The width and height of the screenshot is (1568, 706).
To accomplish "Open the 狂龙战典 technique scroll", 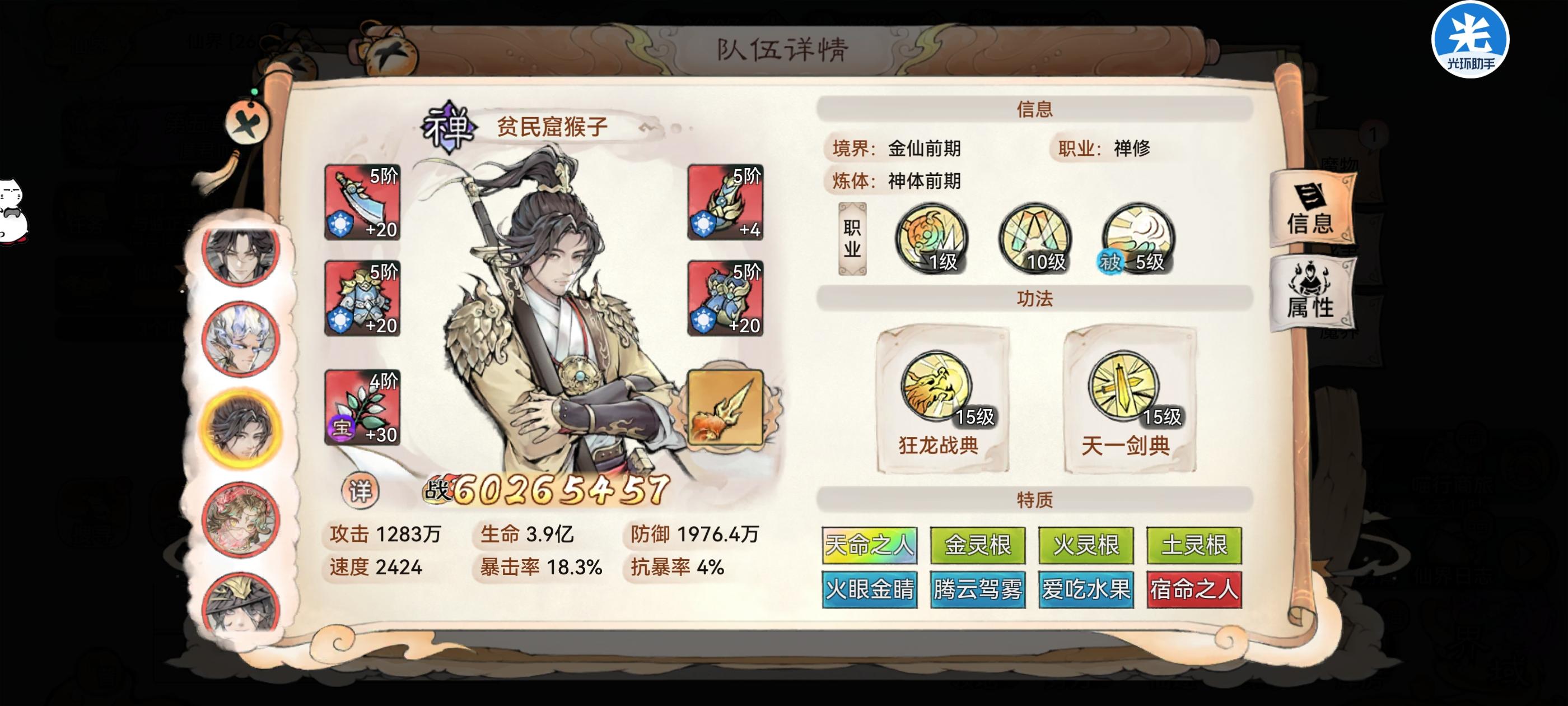I will pyautogui.click(x=942, y=400).
